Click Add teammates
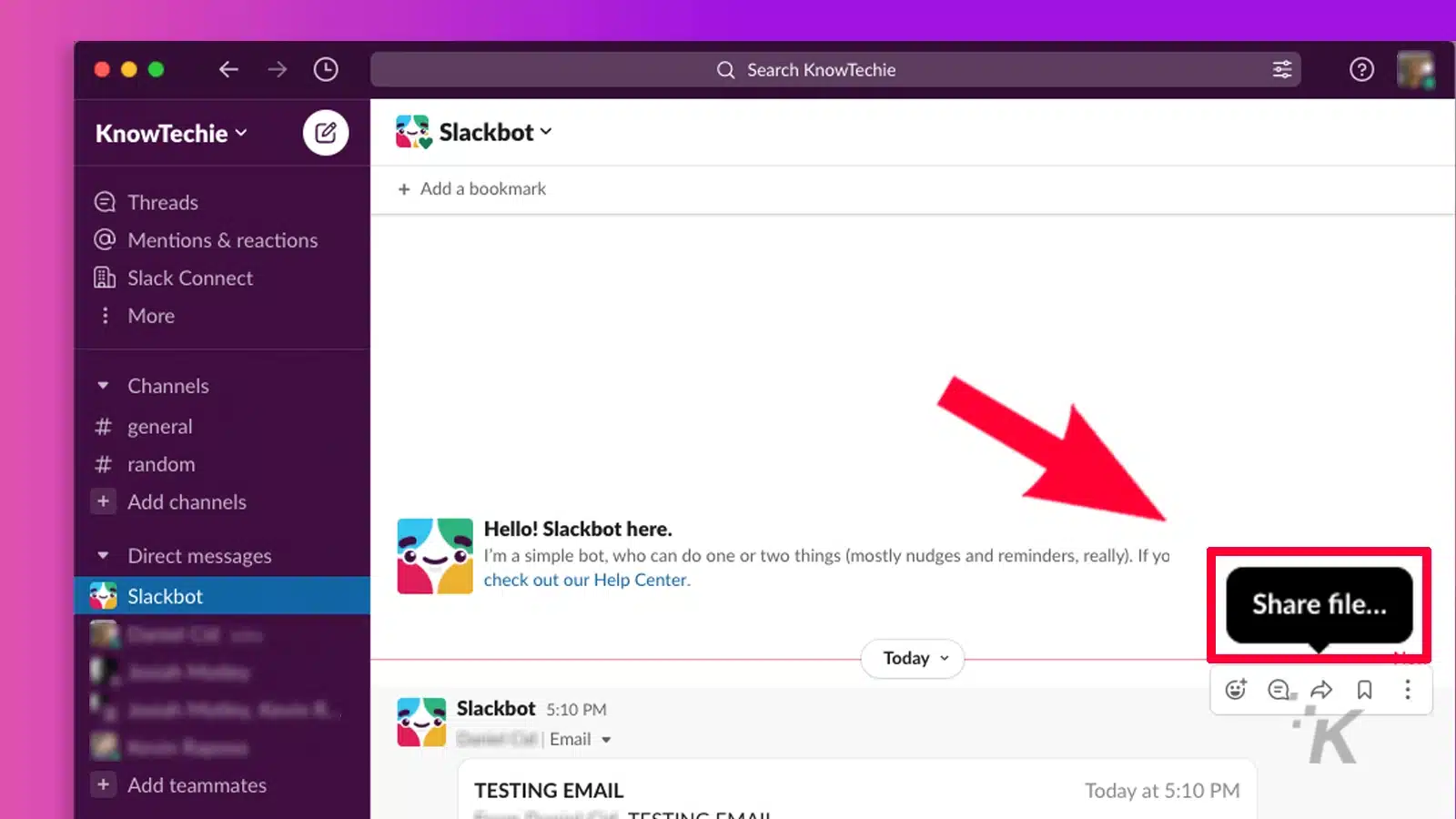The height and width of the screenshot is (819, 1456). point(197,784)
